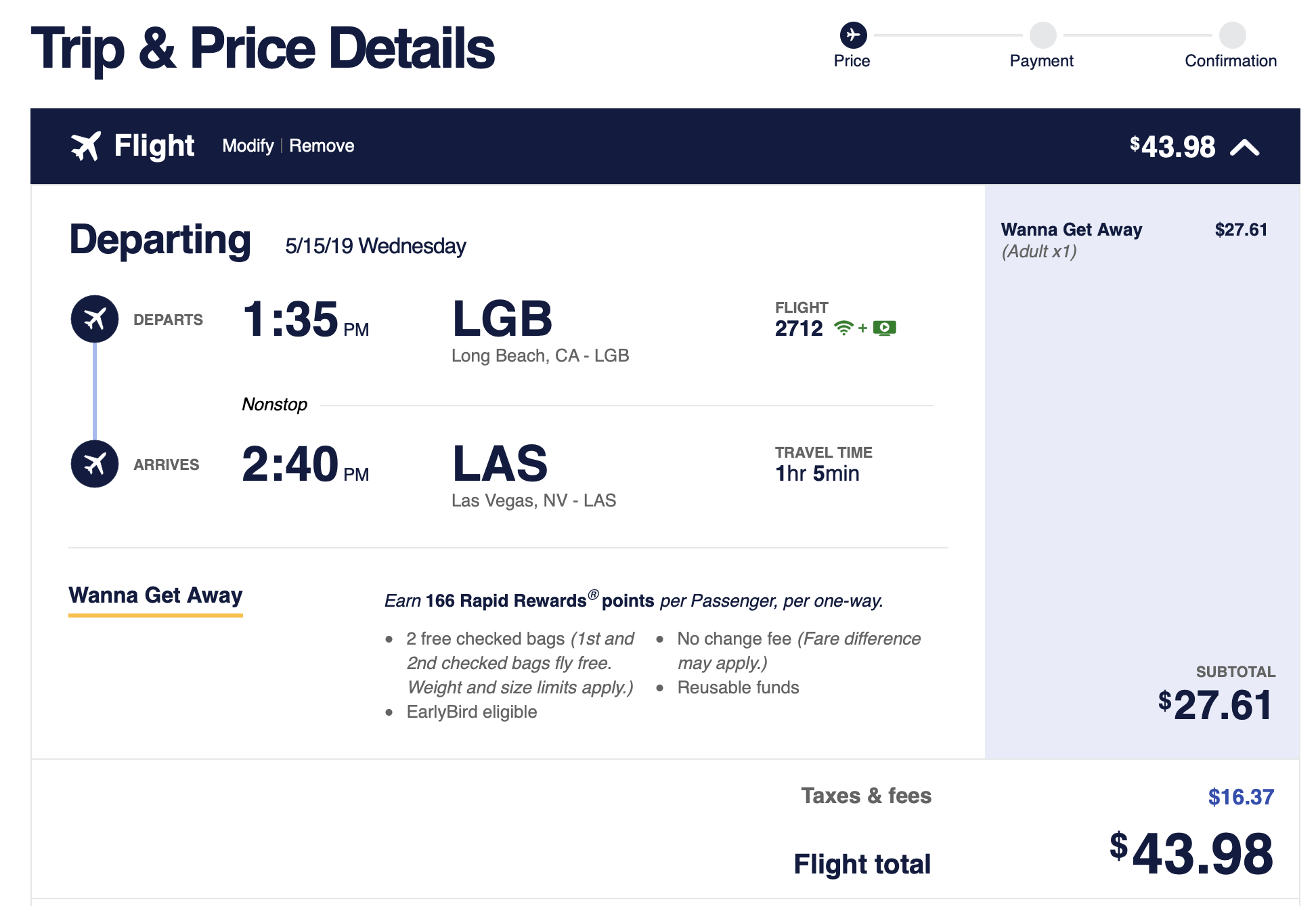Collapse the Flight section chevron
The width and height of the screenshot is (1316, 906).
click(1244, 147)
